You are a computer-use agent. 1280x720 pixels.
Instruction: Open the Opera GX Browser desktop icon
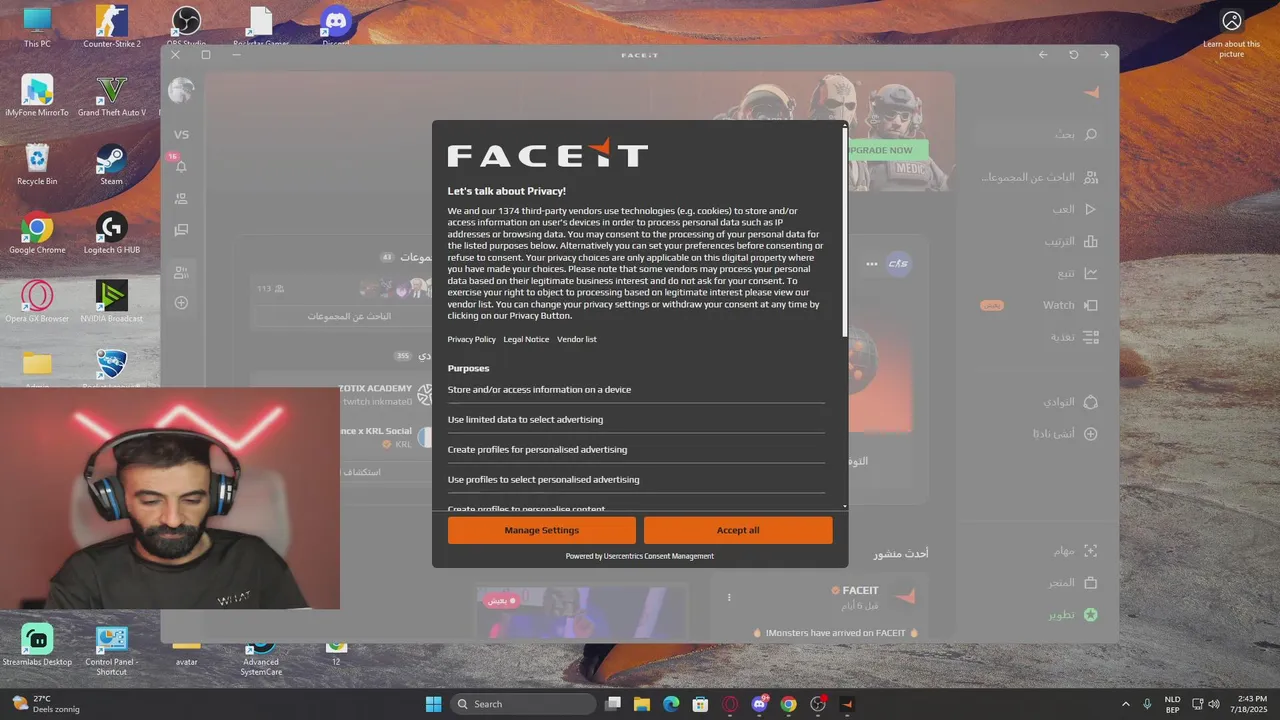(x=37, y=302)
